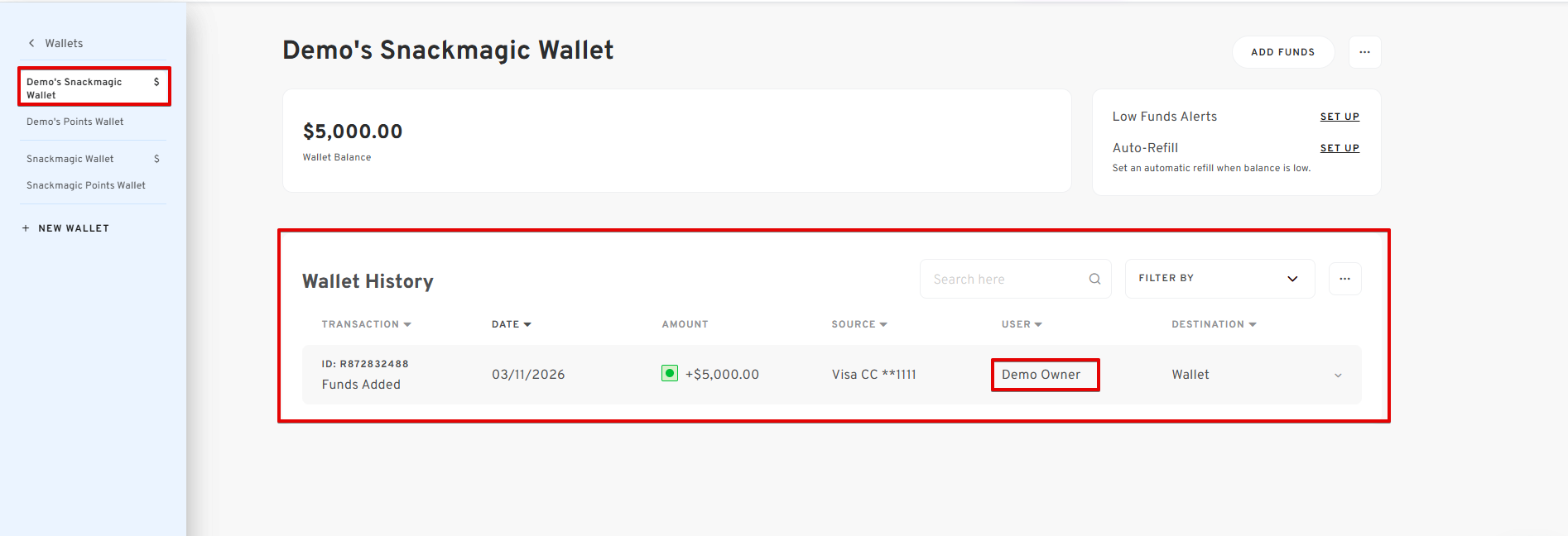The width and height of the screenshot is (1568, 536).
Task: Open the Wallet History three-dot options menu
Action: [x=1344, y=279]
